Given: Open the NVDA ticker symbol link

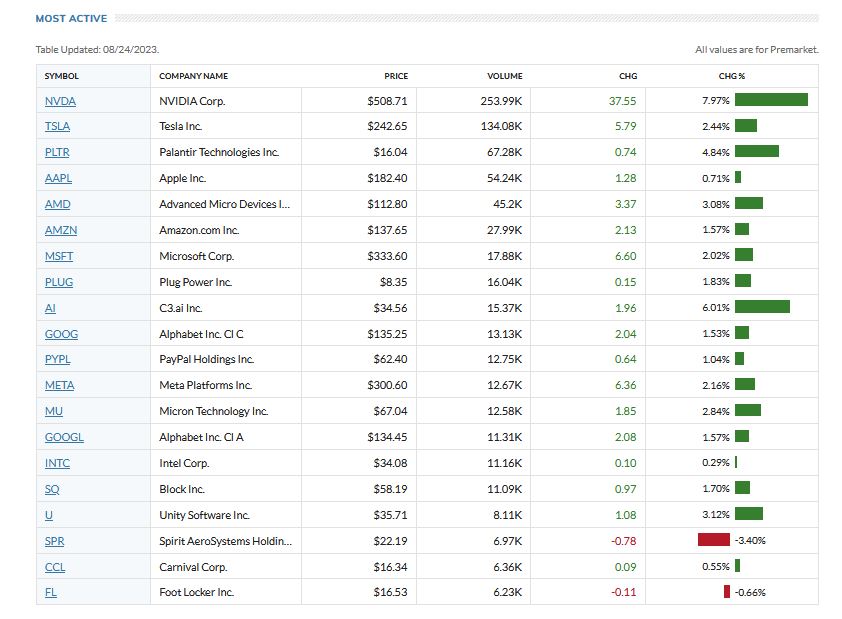Looking at the screenshot, I should 60,101.
